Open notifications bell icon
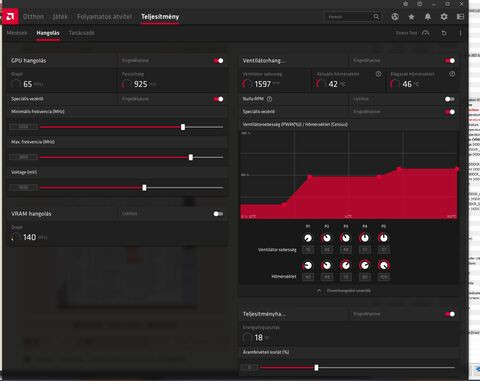 (428, 16)
